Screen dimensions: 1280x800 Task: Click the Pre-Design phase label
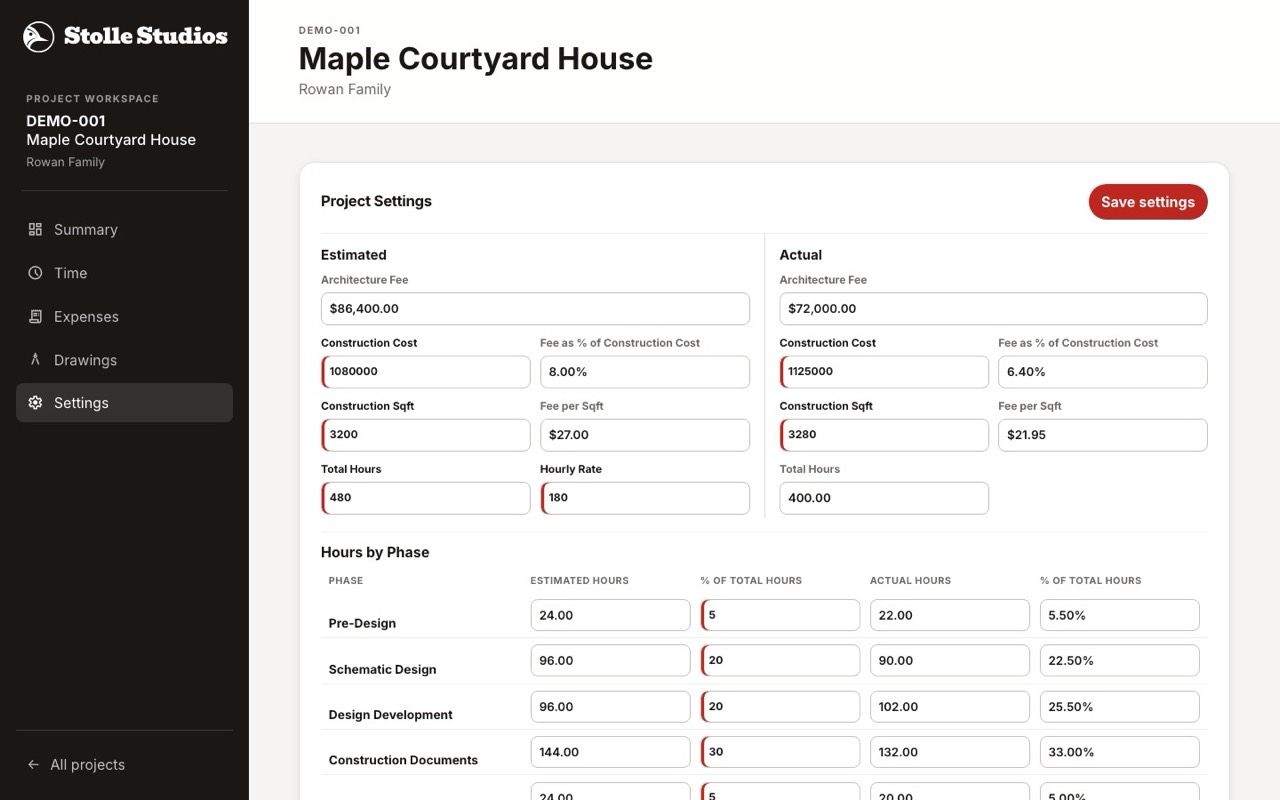(362, 623)
